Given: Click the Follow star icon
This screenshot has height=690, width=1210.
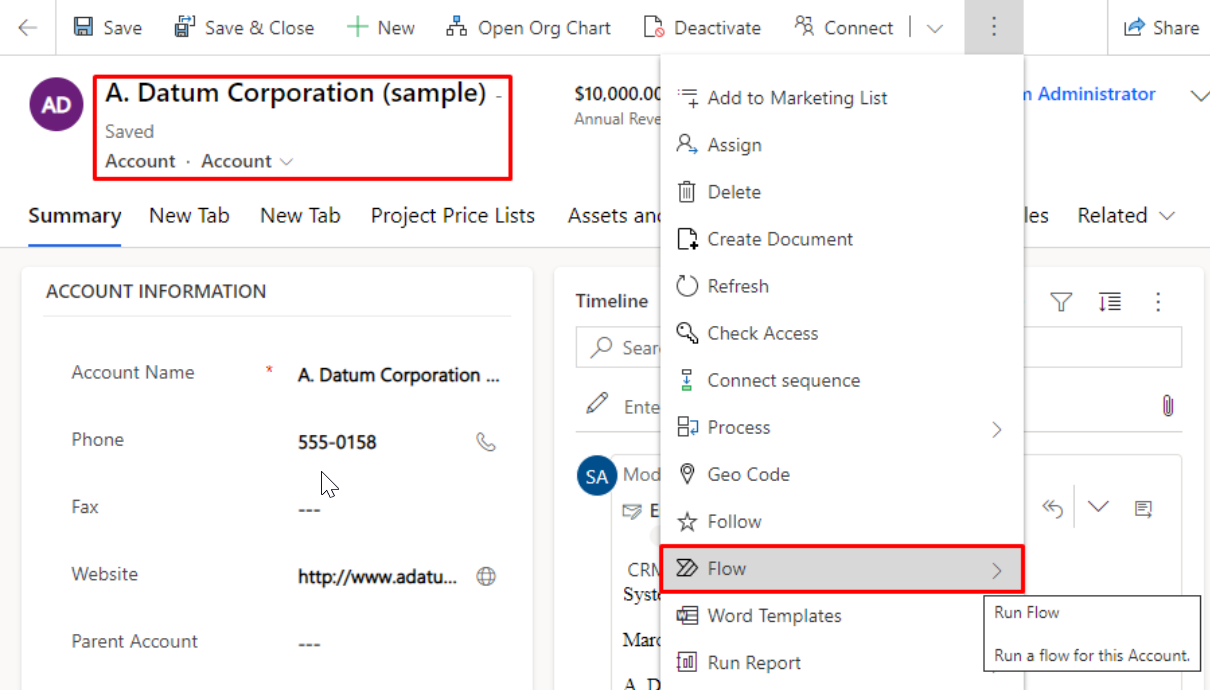Looking at the screenshot, I should point(687,522).
